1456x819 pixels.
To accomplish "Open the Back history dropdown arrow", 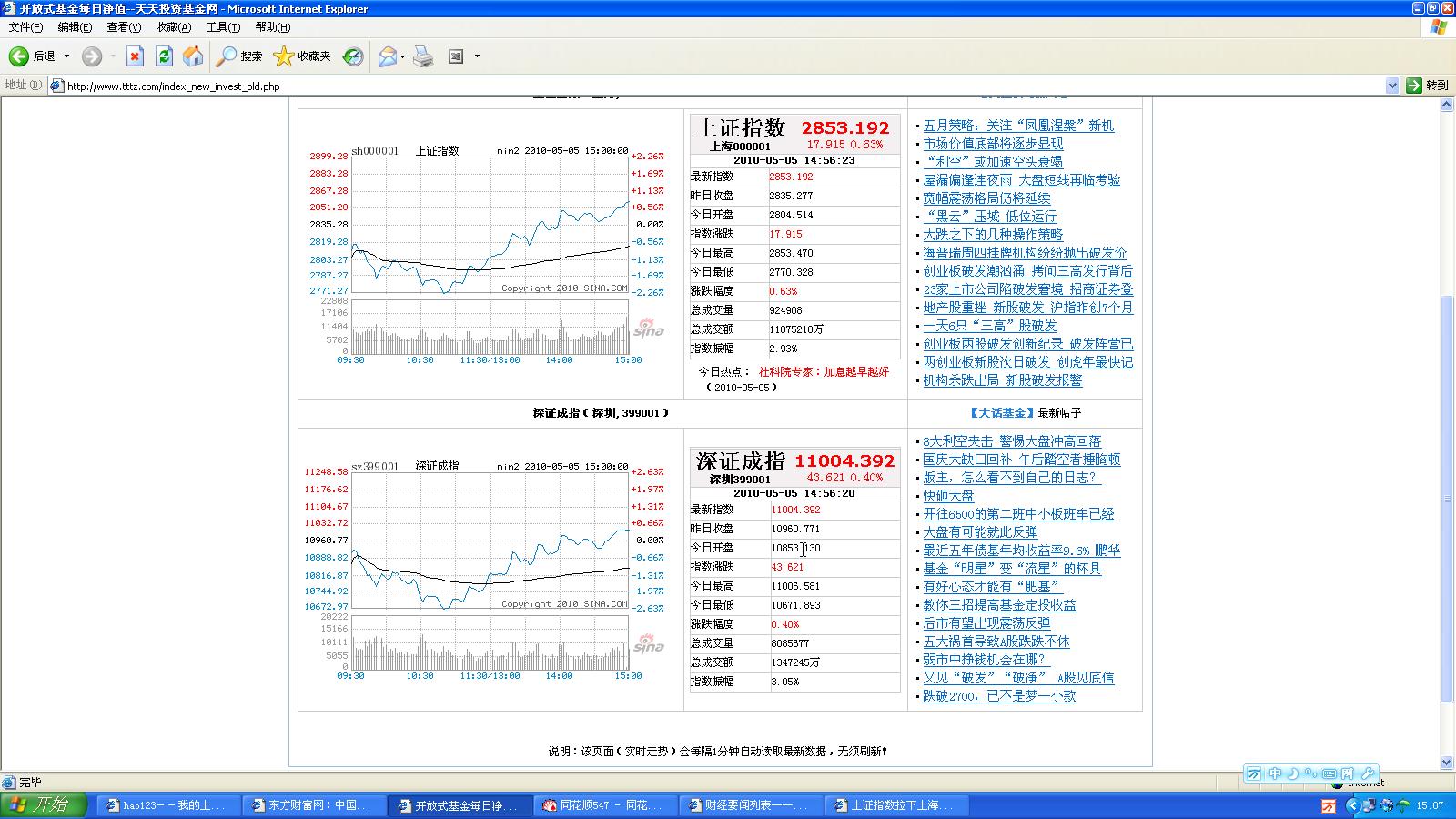I will pyautogui.click(x=66, y=56).
